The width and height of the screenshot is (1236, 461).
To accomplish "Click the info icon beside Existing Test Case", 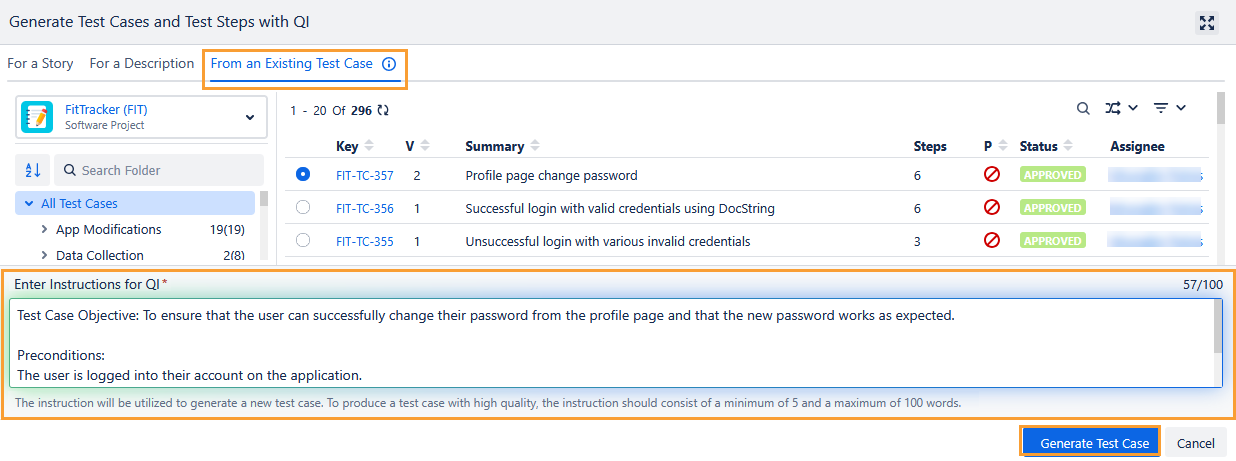I will [389, 64].
